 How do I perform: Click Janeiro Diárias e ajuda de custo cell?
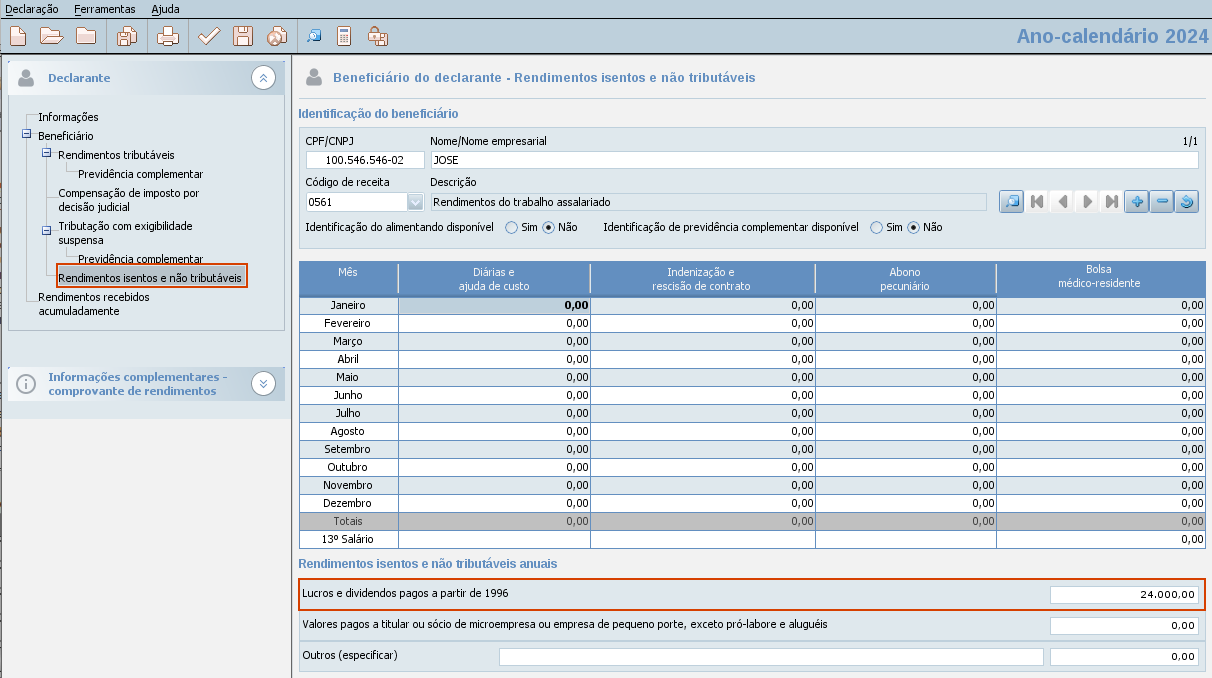click(x=494, y=305)
